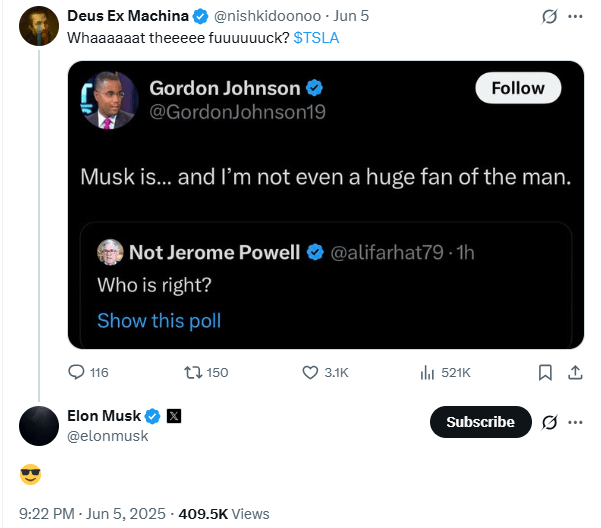Open more options on Elon Musk tweet
The image size is (601, 528).
click(x=575, y=422)
